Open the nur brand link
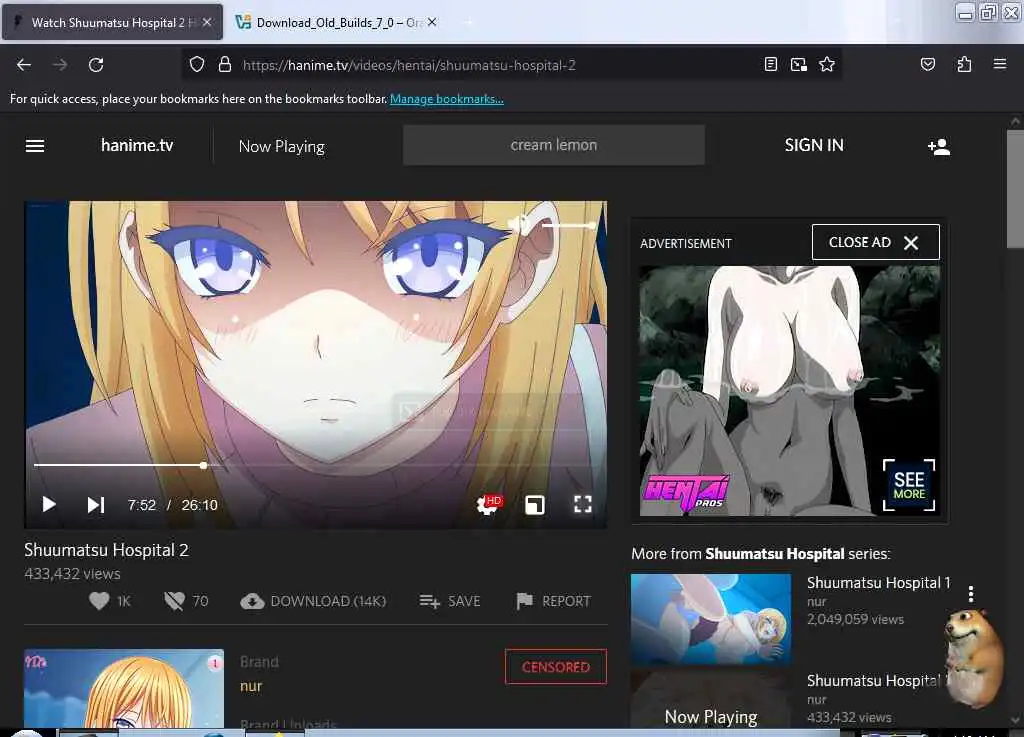 [x=251, y=686]
